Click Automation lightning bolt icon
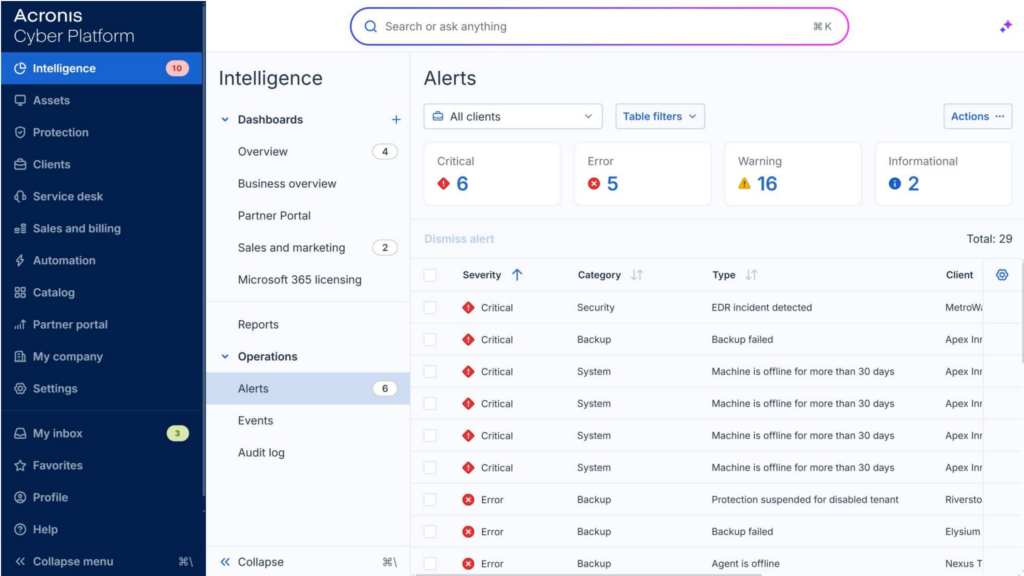The width and height of the screenshot is (1024, 576). click(20, 260)
